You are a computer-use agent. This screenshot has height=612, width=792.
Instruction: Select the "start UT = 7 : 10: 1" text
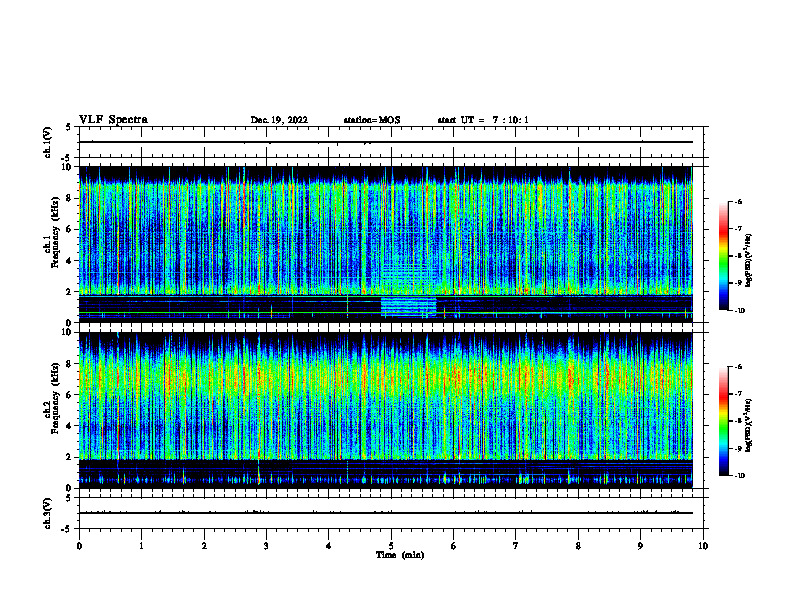click(x=483, y=120)
